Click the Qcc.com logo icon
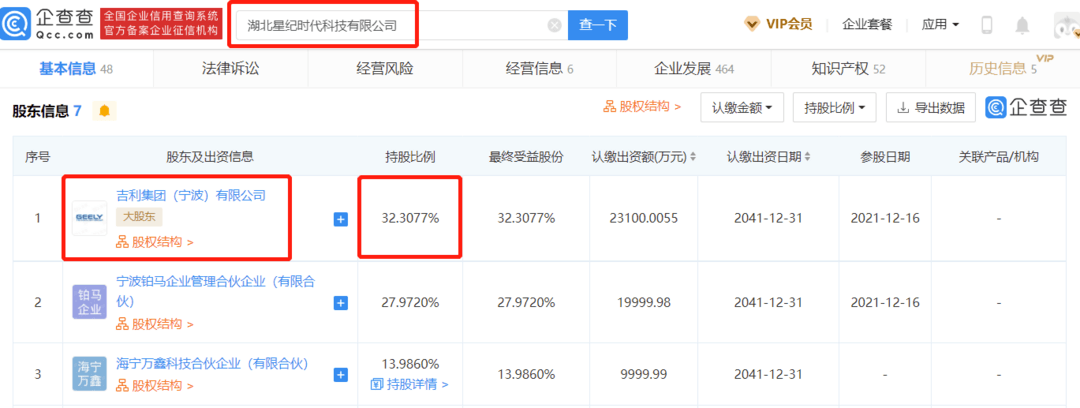Screen dimensions: 1080x408 (15, 23)
